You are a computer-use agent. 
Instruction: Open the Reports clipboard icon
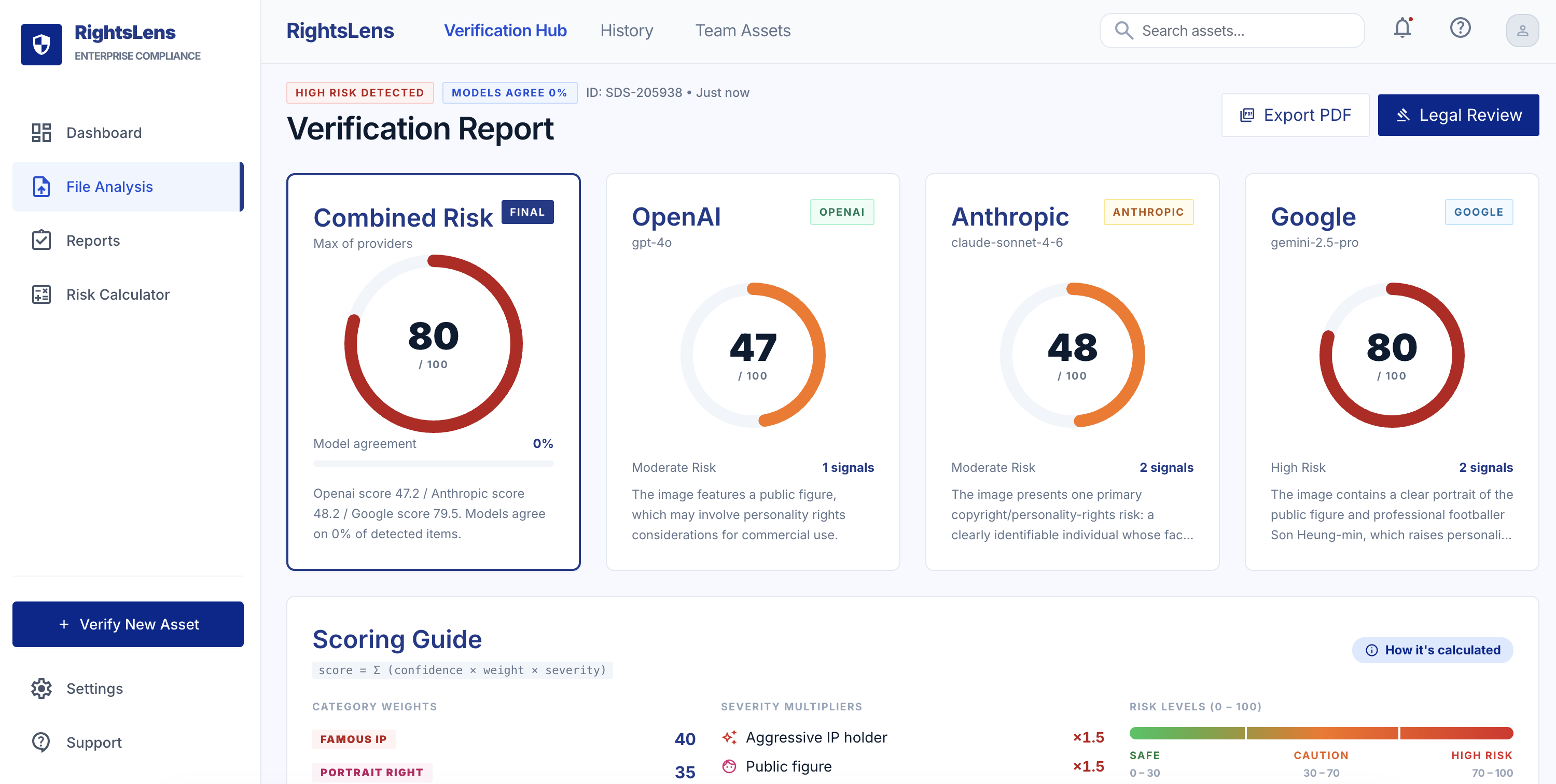coord(41,241)
